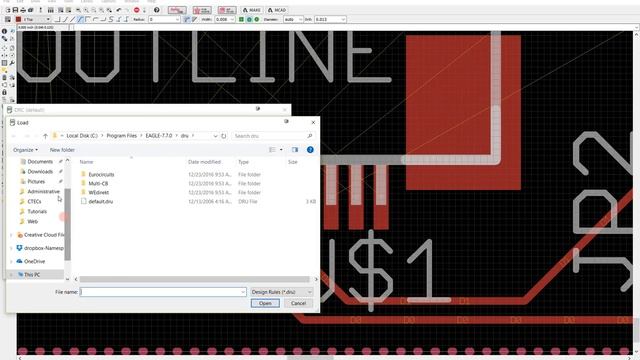Screen dimensions: 640x360
Task: Select the Eurocircuits folder
Action: [101, 174]
